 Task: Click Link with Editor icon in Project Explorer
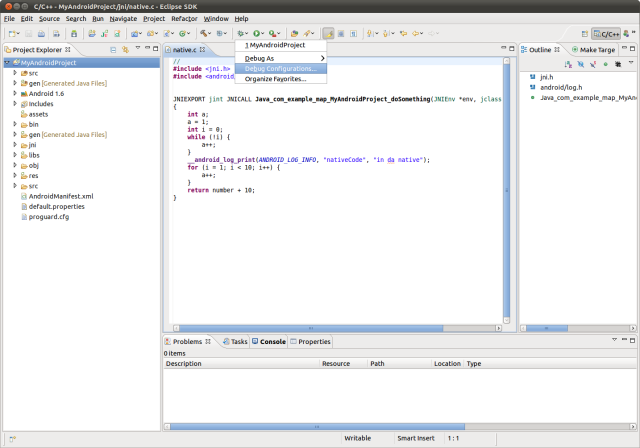click(125, 49)
